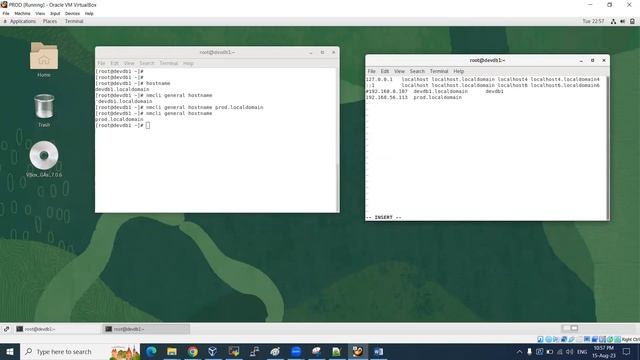Image resolution: width=640 pixels, height=360 pixels.
Task: Show hidden Windows tray icons chevron
Action: [519, 351]
